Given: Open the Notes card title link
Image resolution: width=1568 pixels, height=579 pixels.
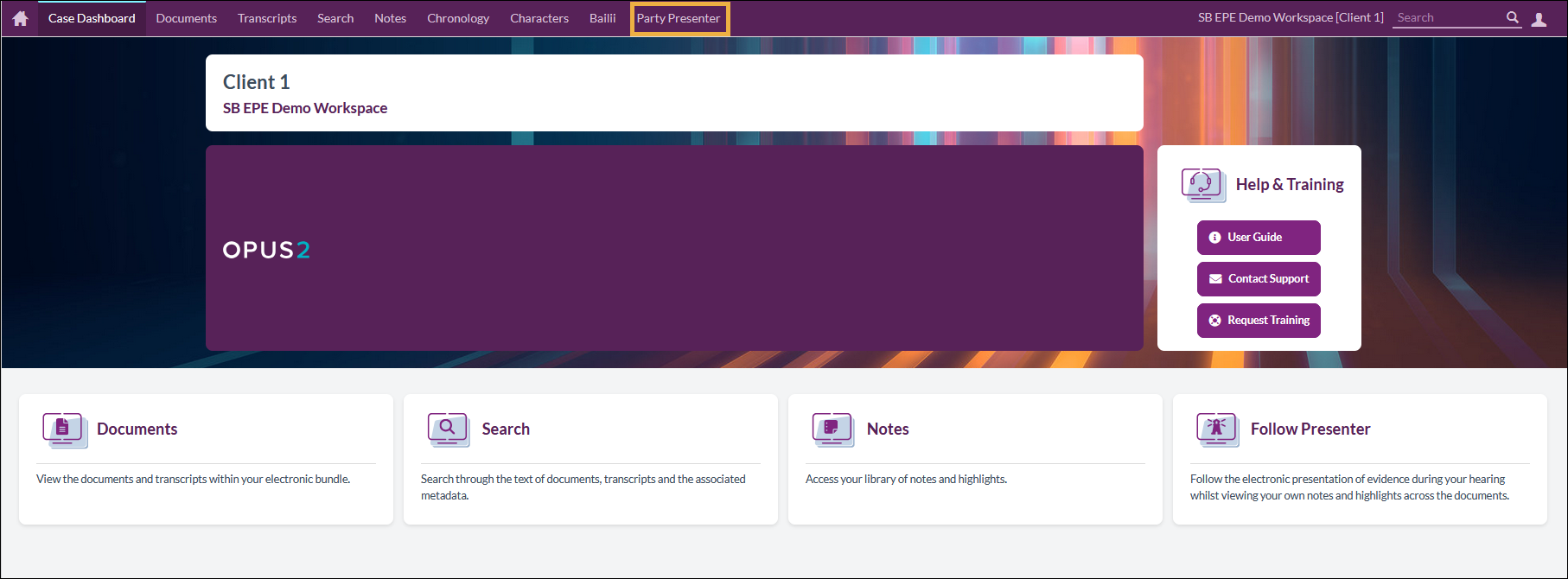Looking at the screenshot, I should pos(888,429).
